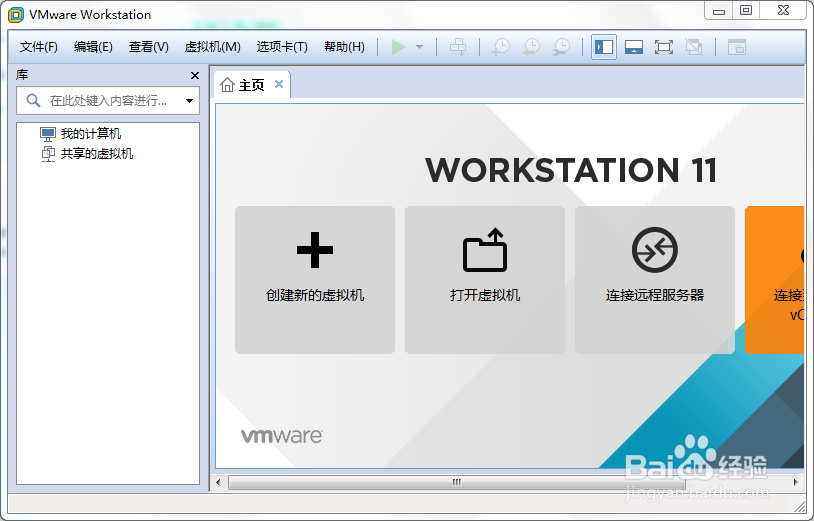This screenshot has width=814, height=521.
Task: Open the 编辑(E) menu
Action: coord(93,47)
